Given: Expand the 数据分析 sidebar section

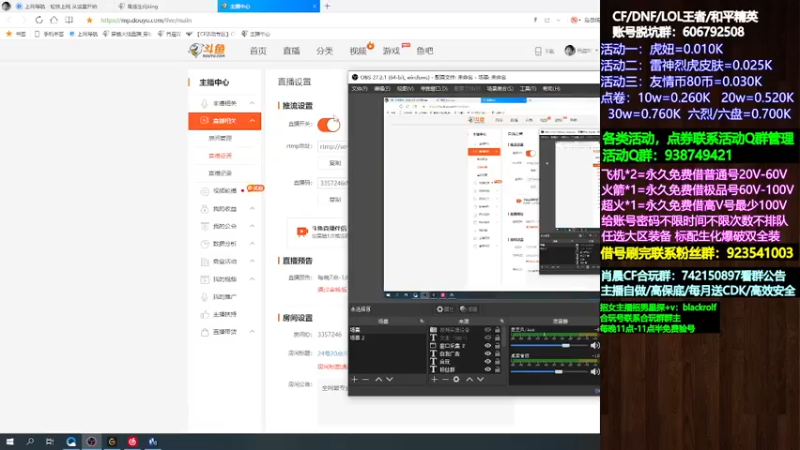Looking at the screenshot, I should [x=252, y=244].
